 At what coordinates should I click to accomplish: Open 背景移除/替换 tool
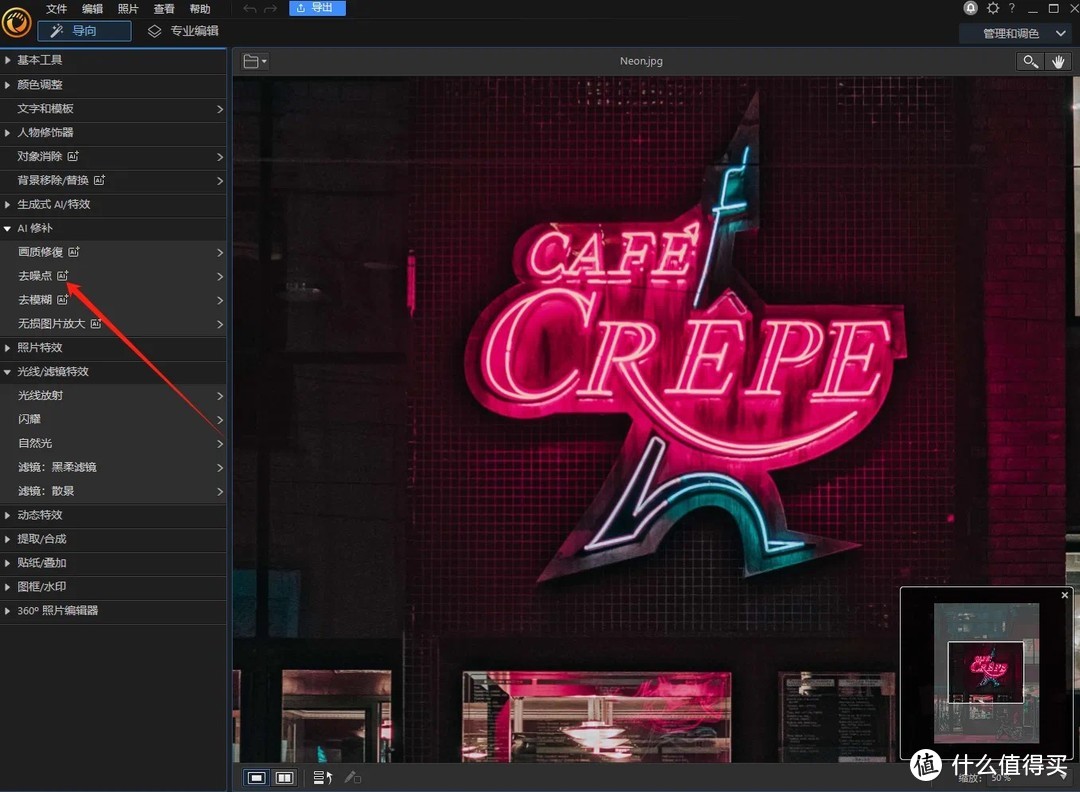coord(113,180)
